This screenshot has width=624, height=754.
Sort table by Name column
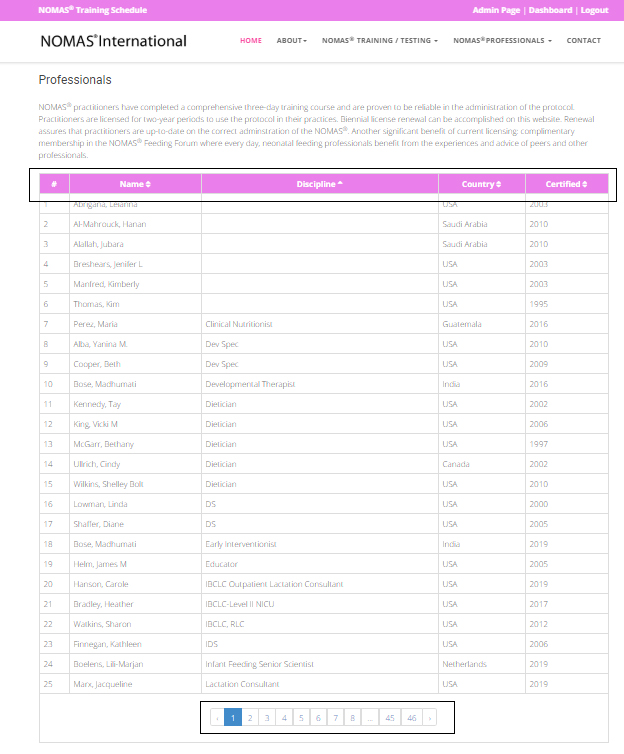pos(135,184)
